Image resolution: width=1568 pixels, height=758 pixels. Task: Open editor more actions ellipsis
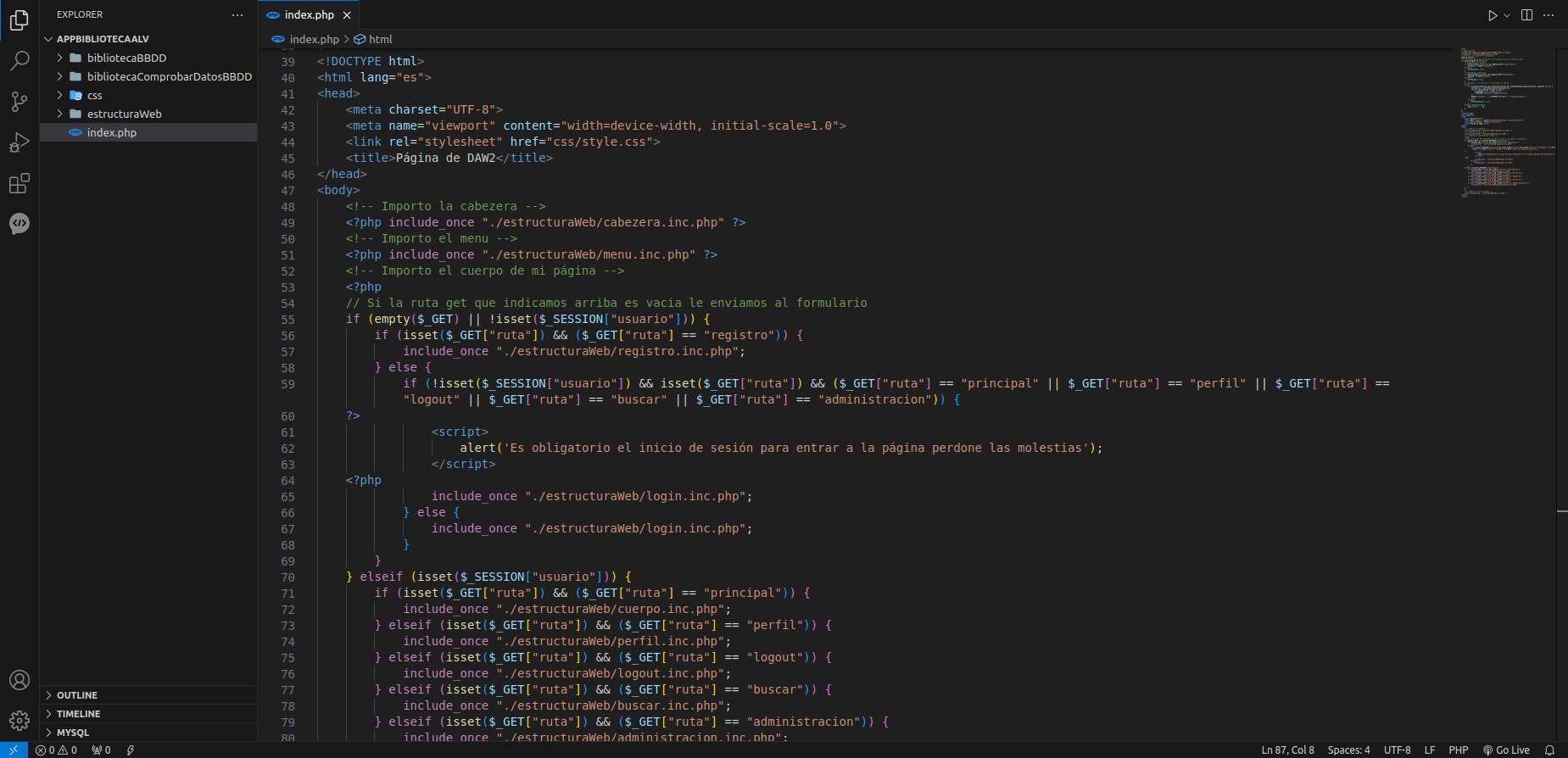click(1548, 15)
